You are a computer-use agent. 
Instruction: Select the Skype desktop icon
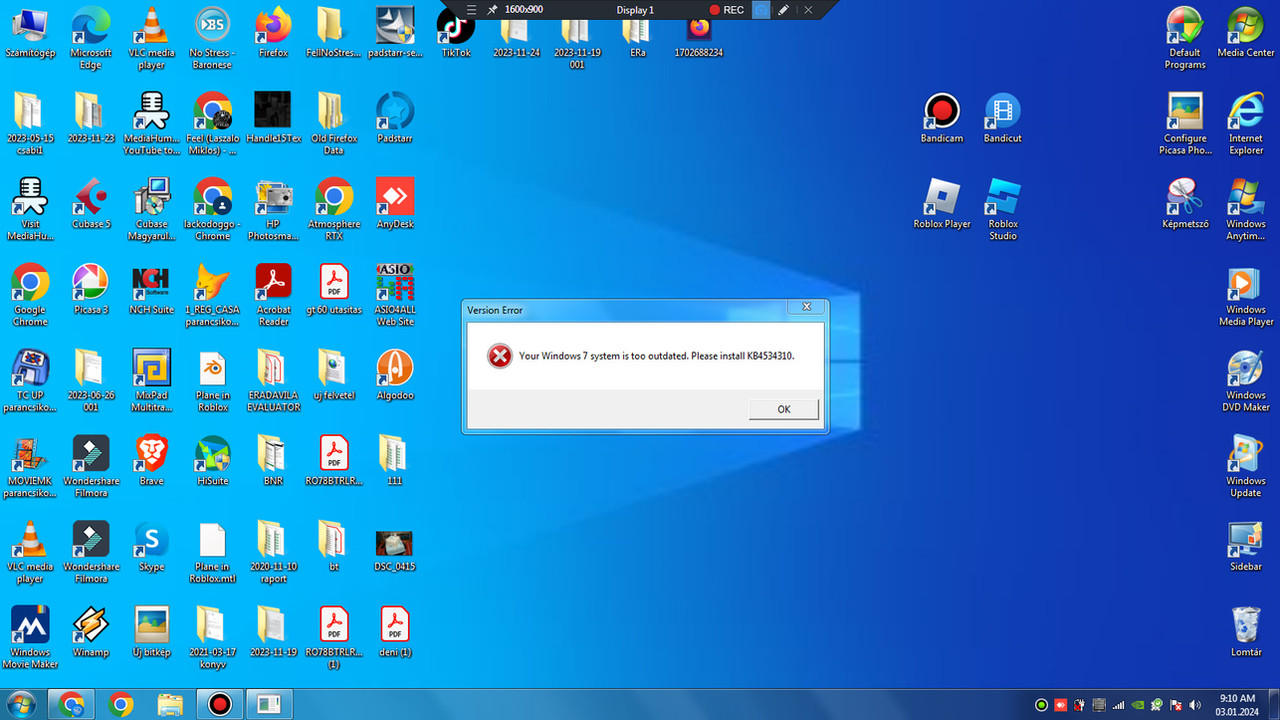(151, 547)
